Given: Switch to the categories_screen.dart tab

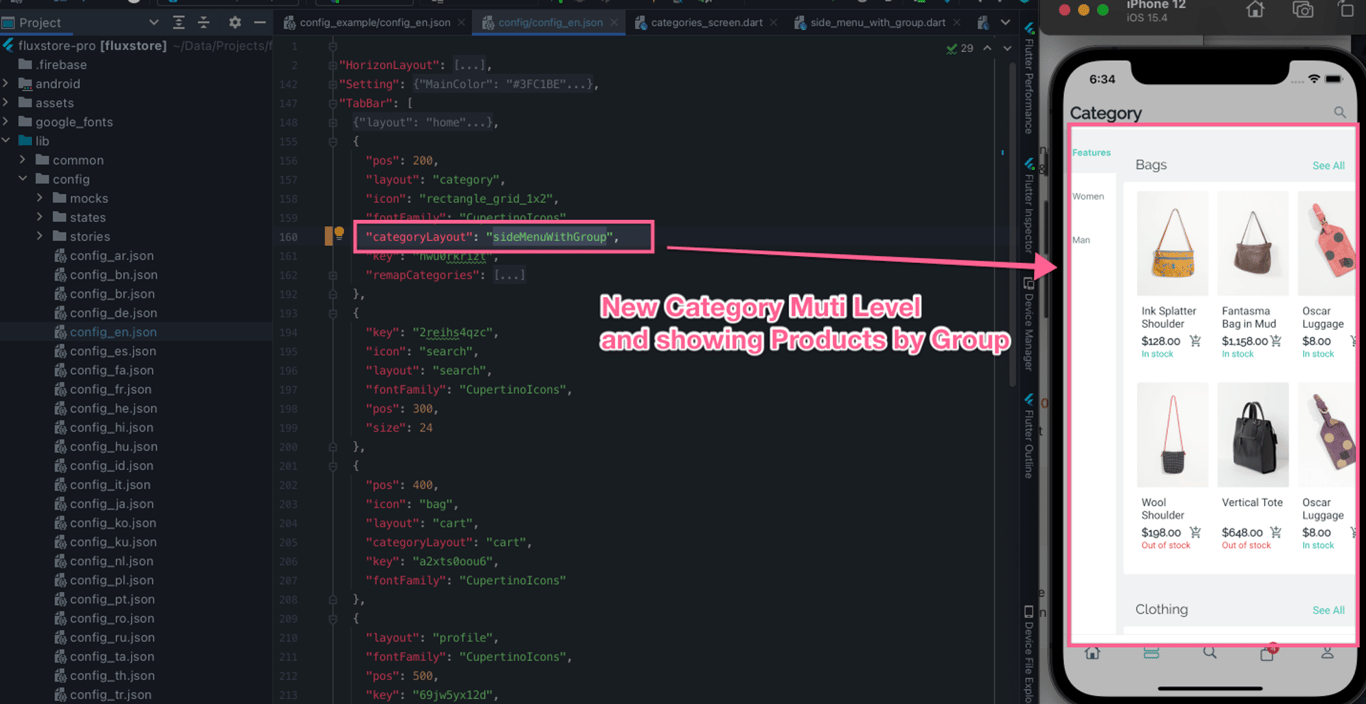Looking at the screenshot, I should point(706,22).
